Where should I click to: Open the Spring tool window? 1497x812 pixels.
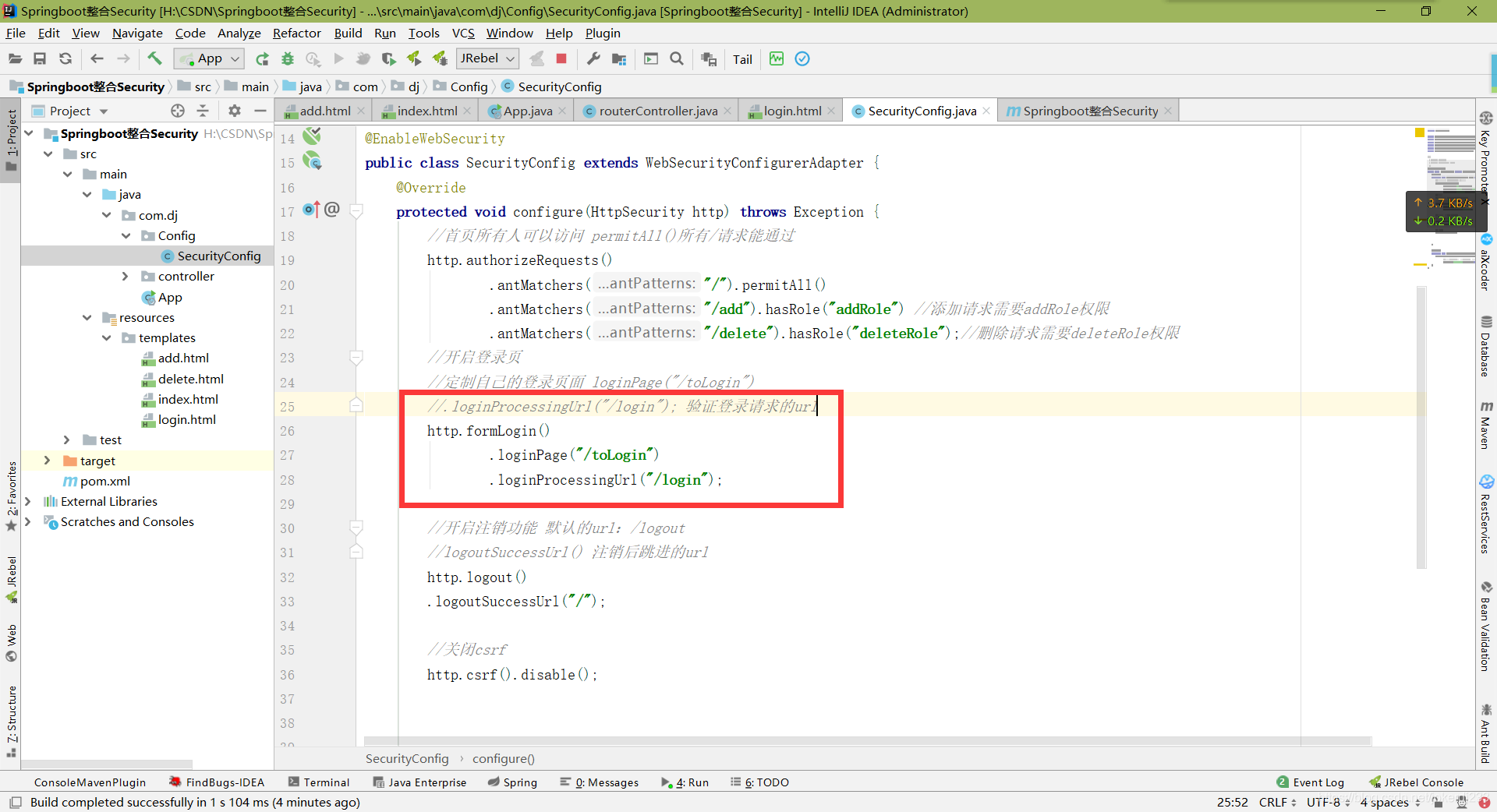click(512, 782)
